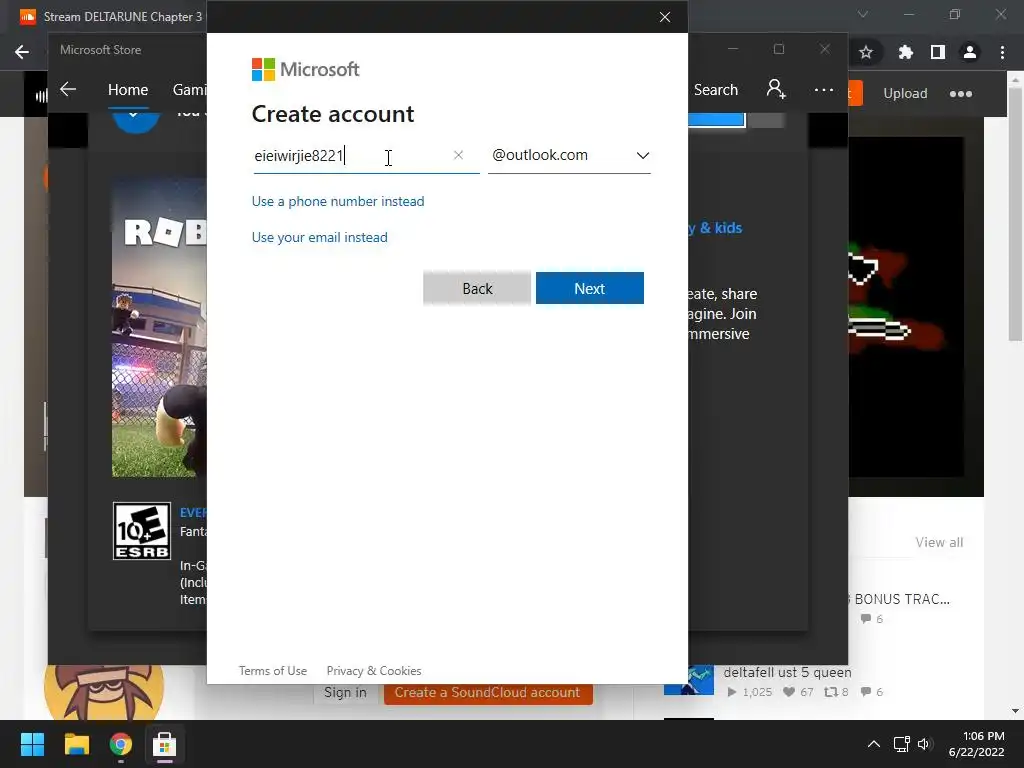Click the SoundCloud Sign in button
The height and width of the screenshot is (768, 1024).
tap(345, 692)
